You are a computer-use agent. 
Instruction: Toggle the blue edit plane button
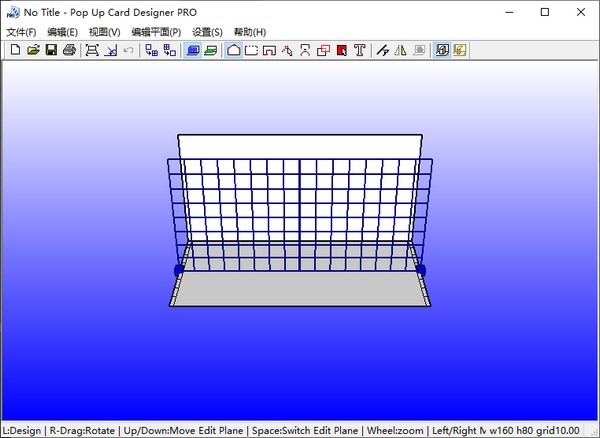[193, 50]
